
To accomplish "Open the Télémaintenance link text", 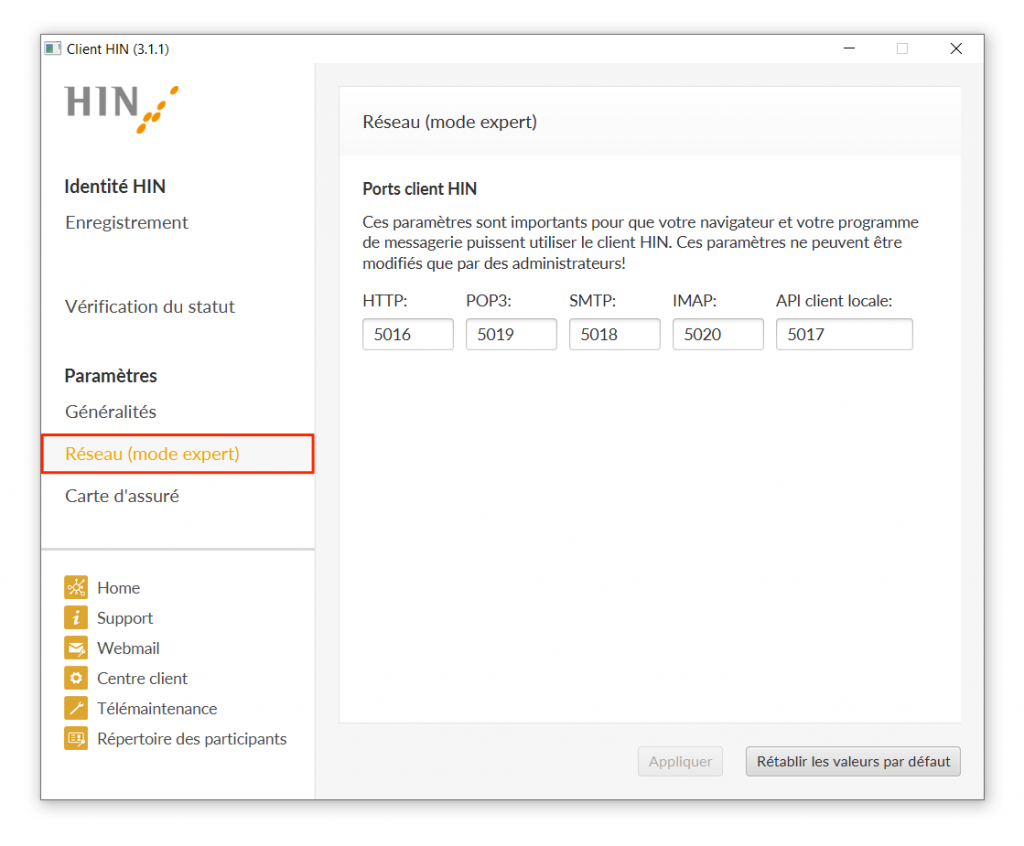I will [157, 708].
